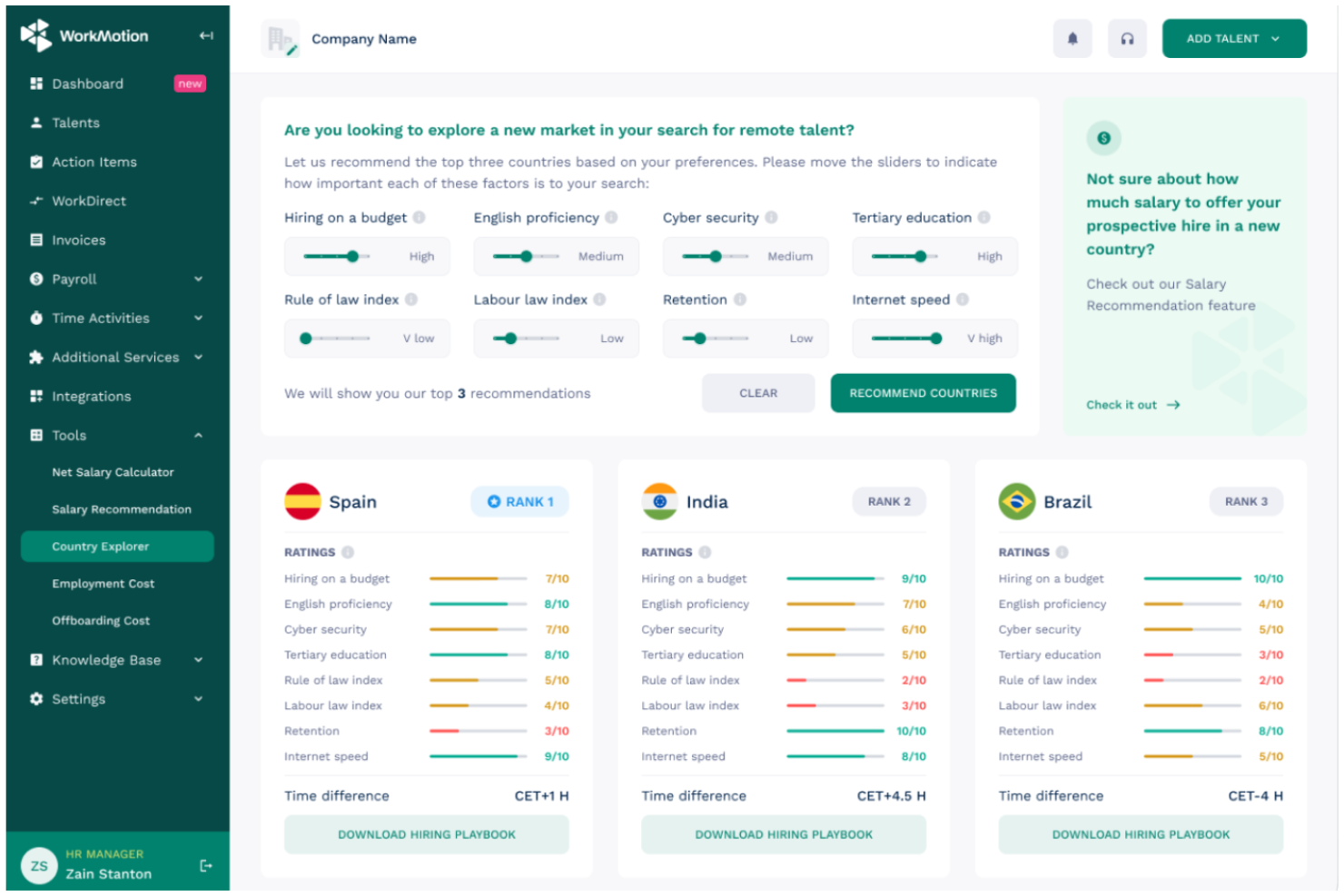1344x896 pixels.
Task: Click info icon next to Hiring on a budget slider label
Action: point(419,217)
